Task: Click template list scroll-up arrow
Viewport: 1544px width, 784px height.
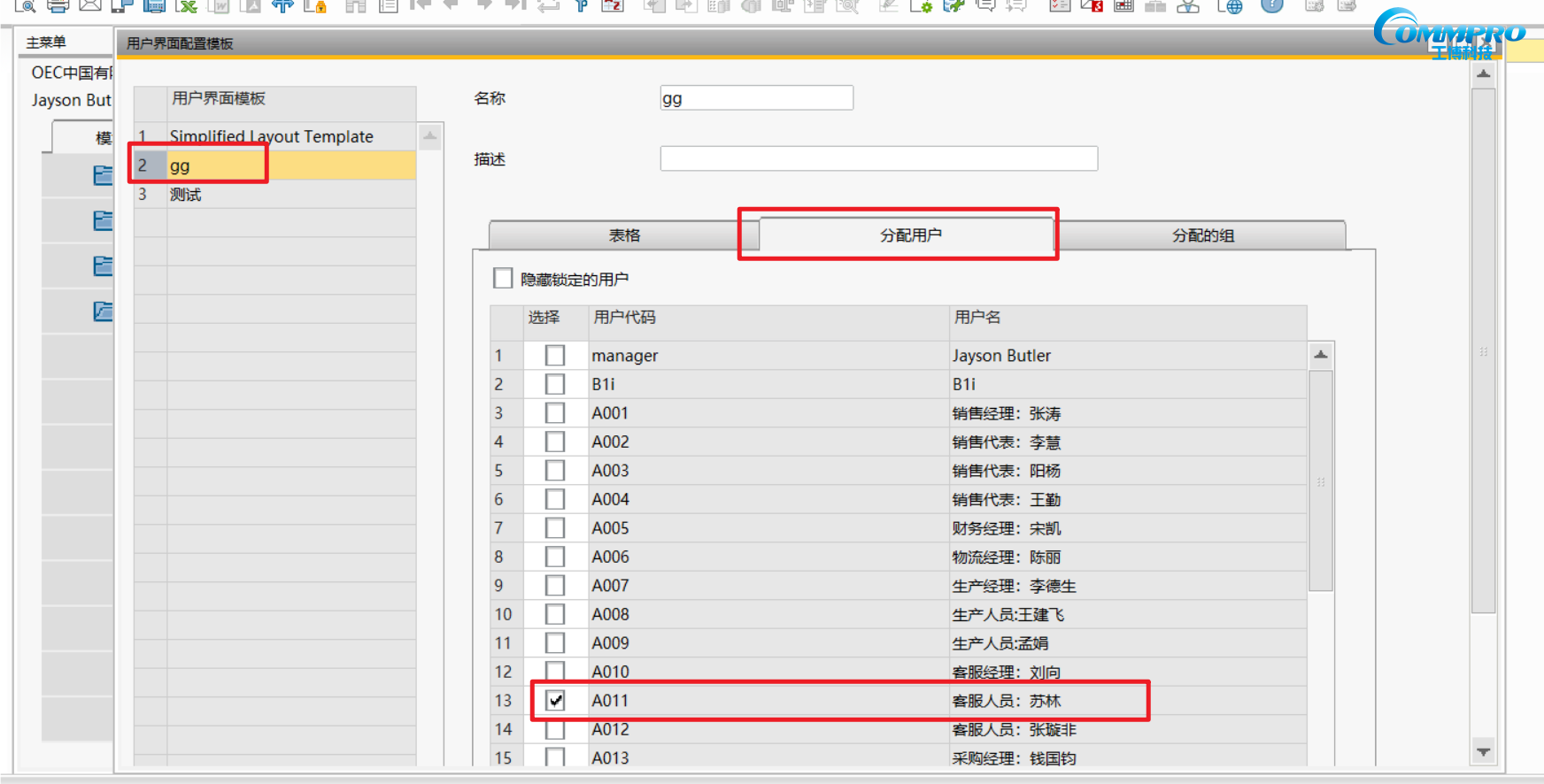Action: click(429, 136)
